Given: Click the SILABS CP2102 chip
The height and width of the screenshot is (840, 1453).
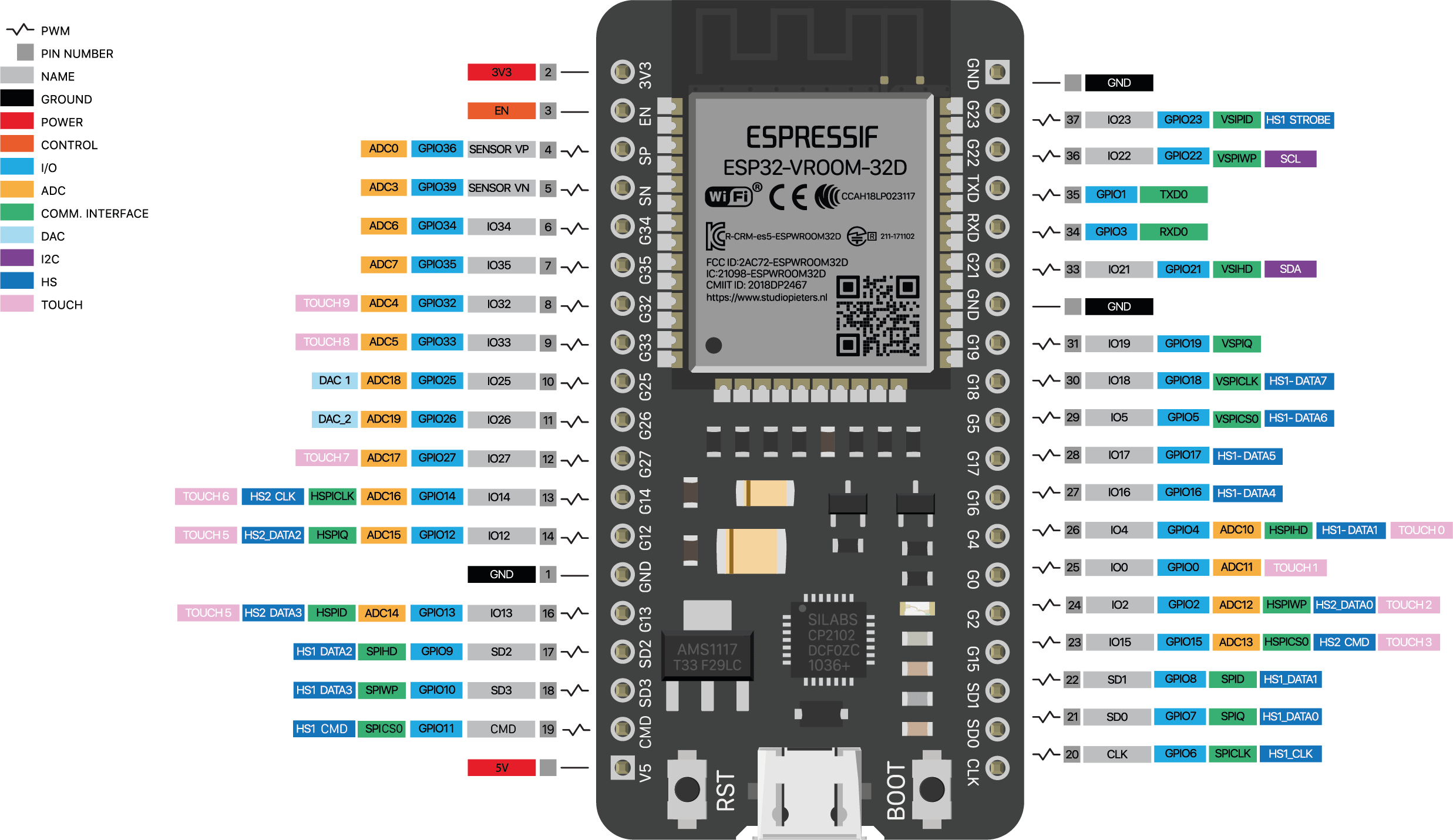Looking at the screenshot, I should coord(828,640).
